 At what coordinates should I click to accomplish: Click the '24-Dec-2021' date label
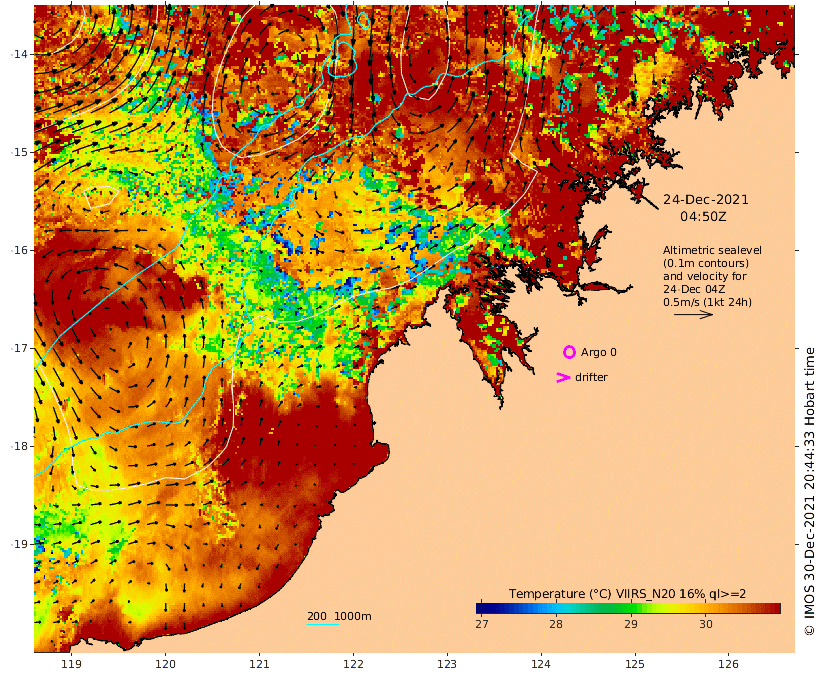click(x=705, y=200)
